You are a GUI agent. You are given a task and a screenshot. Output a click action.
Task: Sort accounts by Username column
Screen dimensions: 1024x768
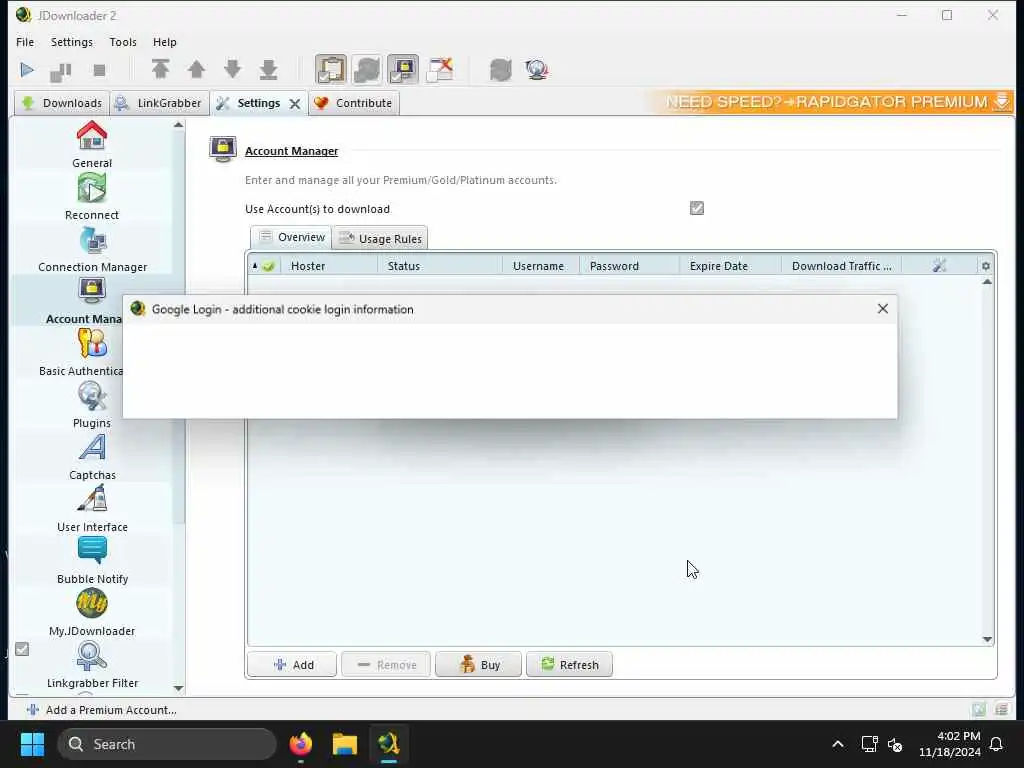tap(541, 266)
